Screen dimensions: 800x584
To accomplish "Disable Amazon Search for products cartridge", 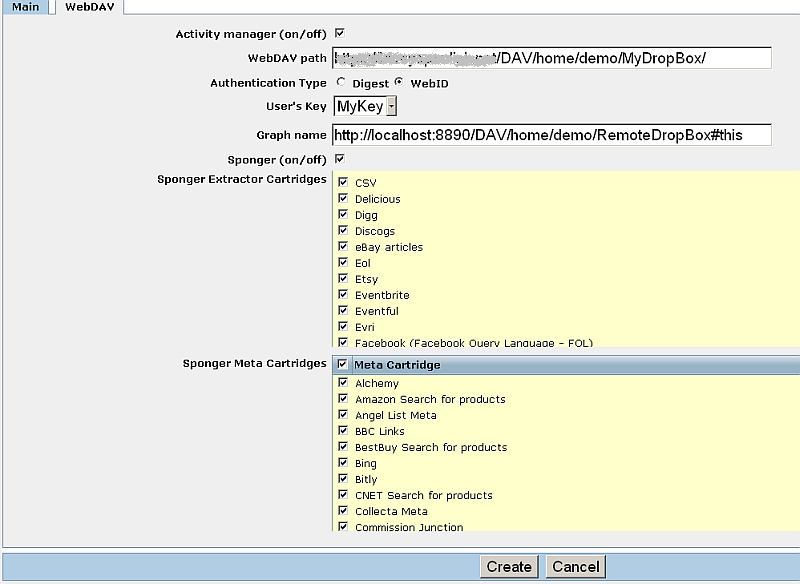I will (x=343, y=399).
